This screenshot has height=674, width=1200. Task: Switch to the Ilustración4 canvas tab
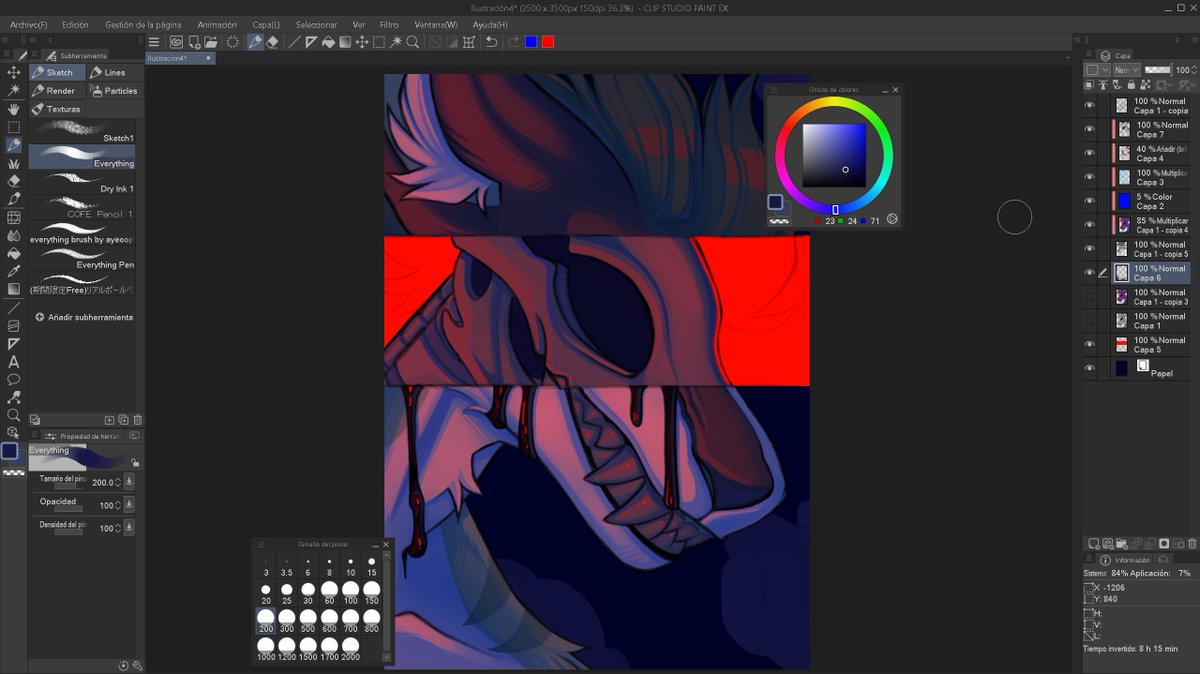181,58
